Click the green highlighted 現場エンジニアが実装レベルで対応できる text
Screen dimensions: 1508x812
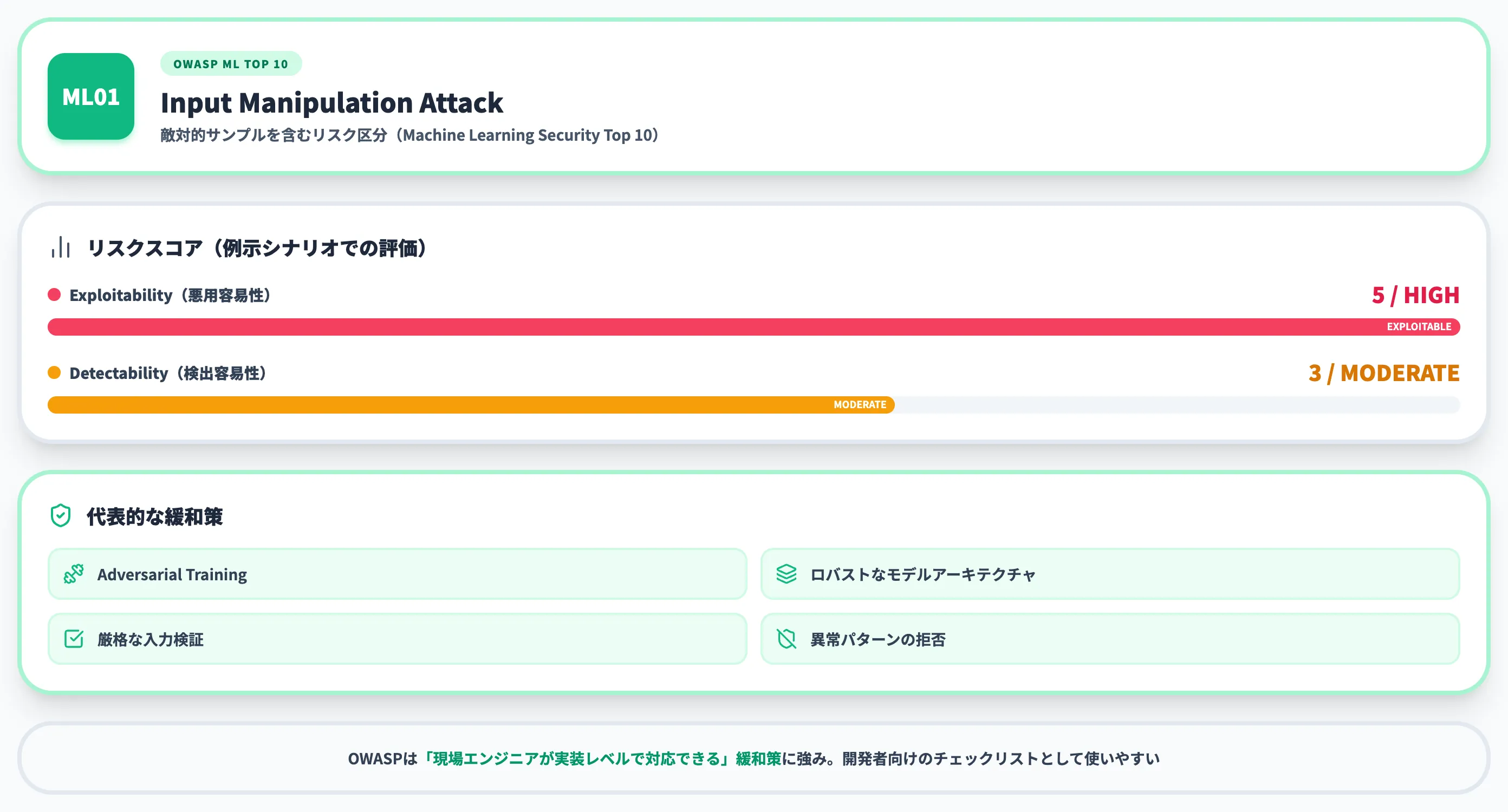pos(601,759)
